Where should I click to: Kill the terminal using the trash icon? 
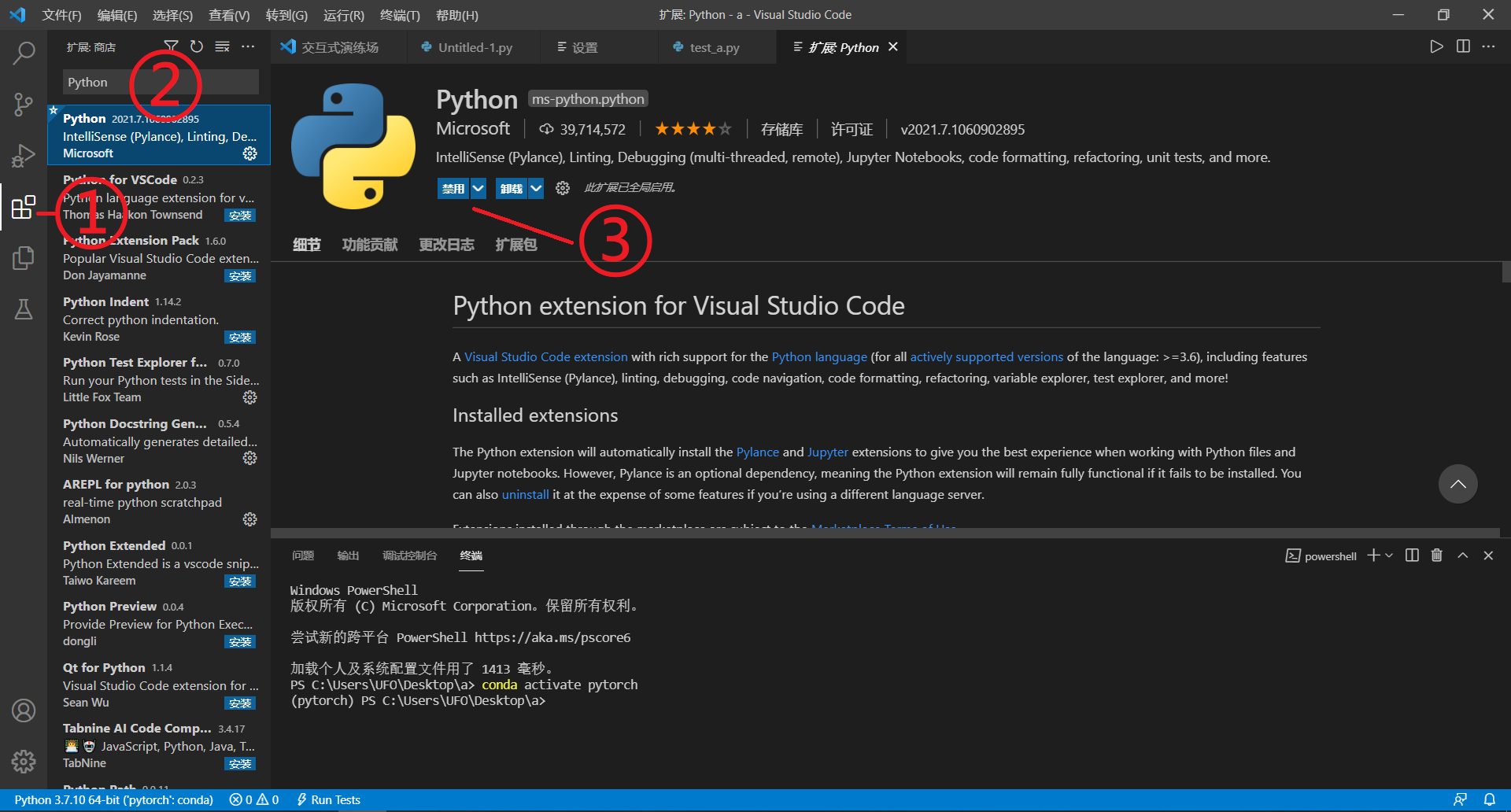pos(1436,555)
